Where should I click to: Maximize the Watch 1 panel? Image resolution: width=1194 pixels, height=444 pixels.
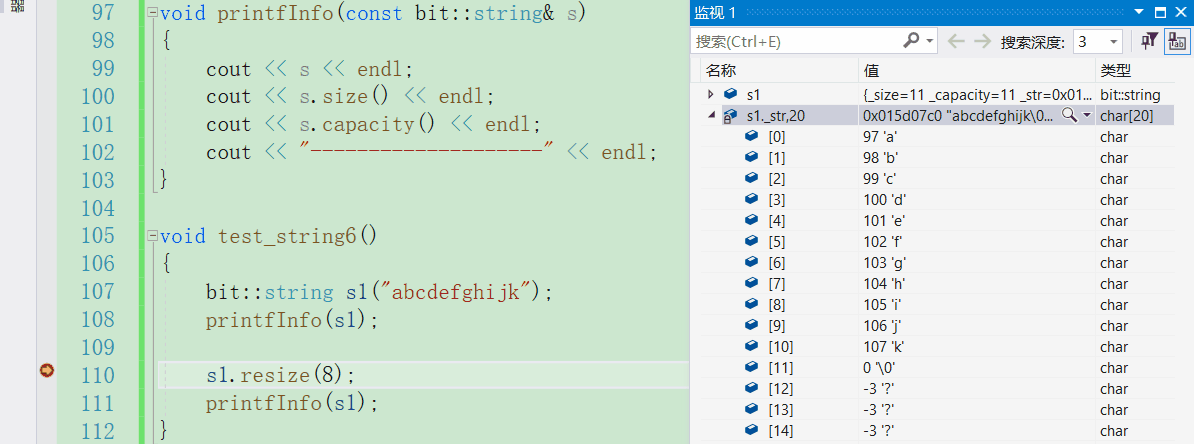pos(1160,12)
